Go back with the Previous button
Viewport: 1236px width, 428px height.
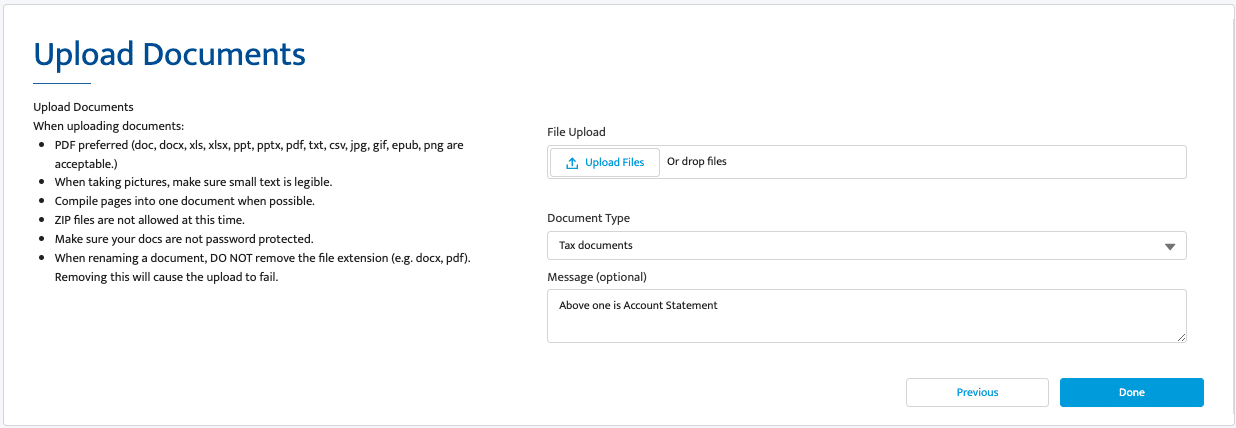pyautogui.click(x=976, y=392)
